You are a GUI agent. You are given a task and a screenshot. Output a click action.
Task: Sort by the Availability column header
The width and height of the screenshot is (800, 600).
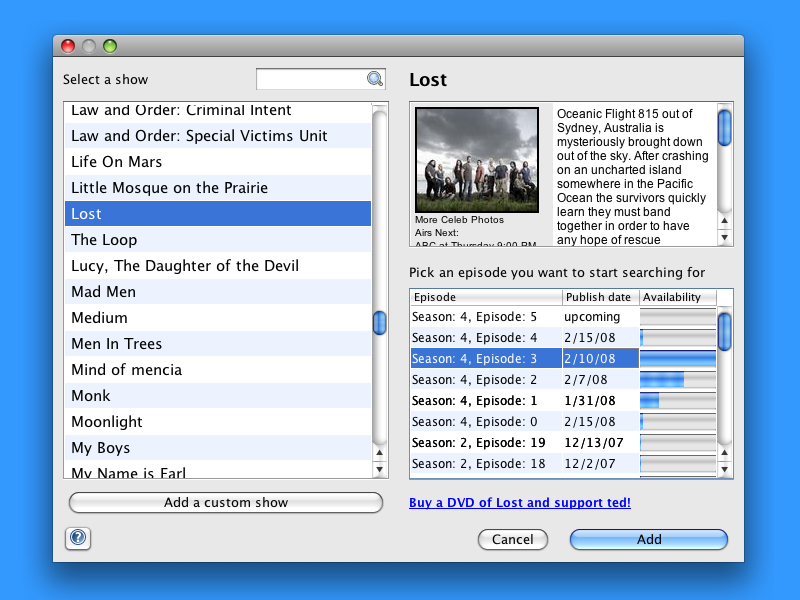coord(678,297)
